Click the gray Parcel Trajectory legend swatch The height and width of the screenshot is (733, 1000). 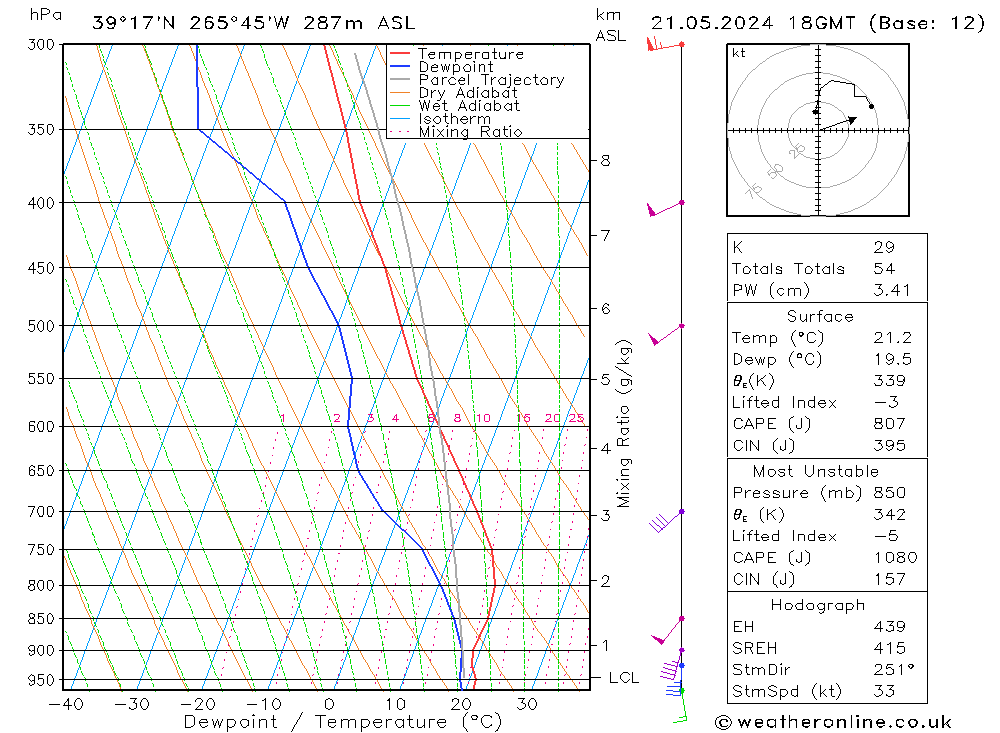pos(400,80)
